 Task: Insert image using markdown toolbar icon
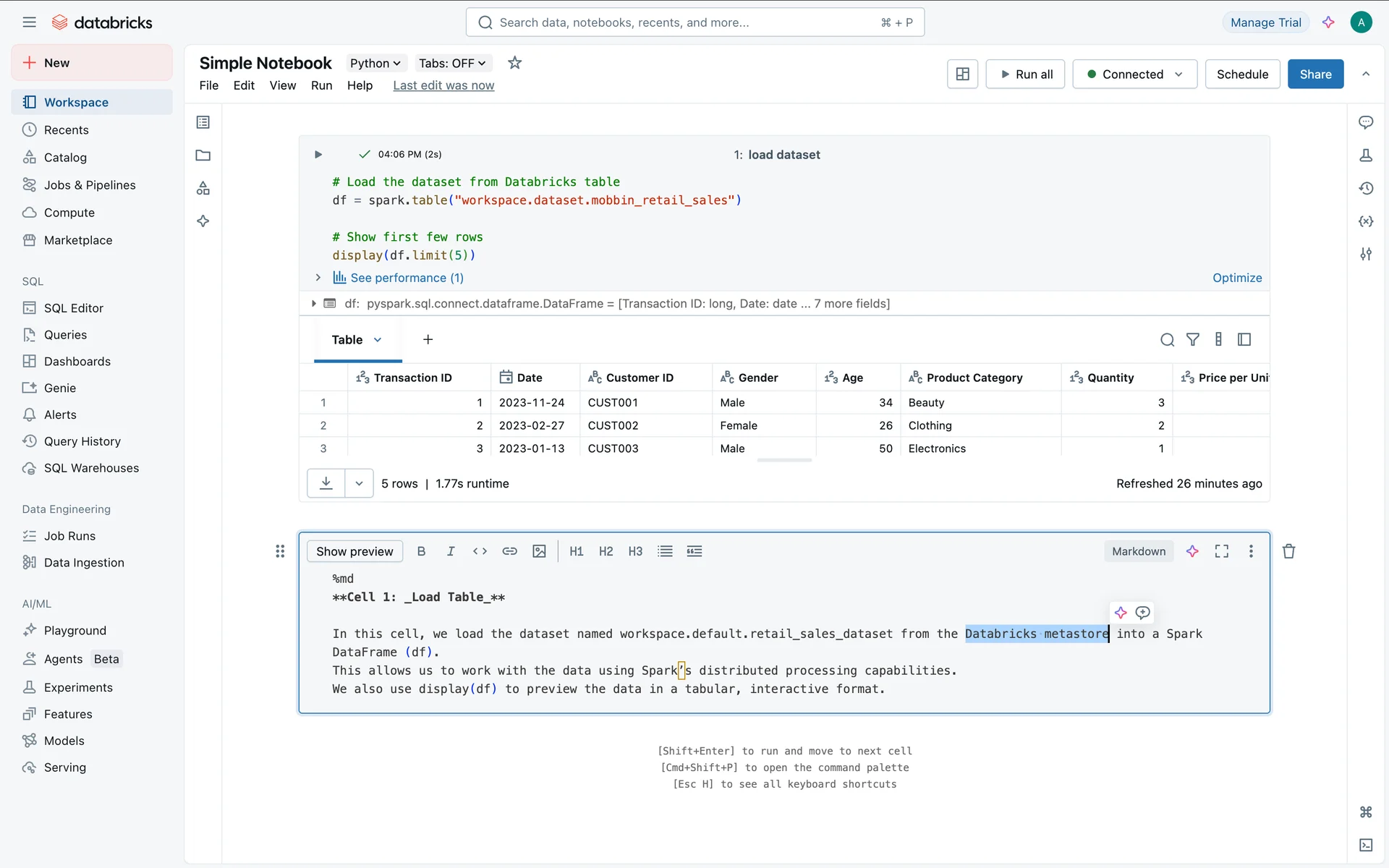(539, 551)
